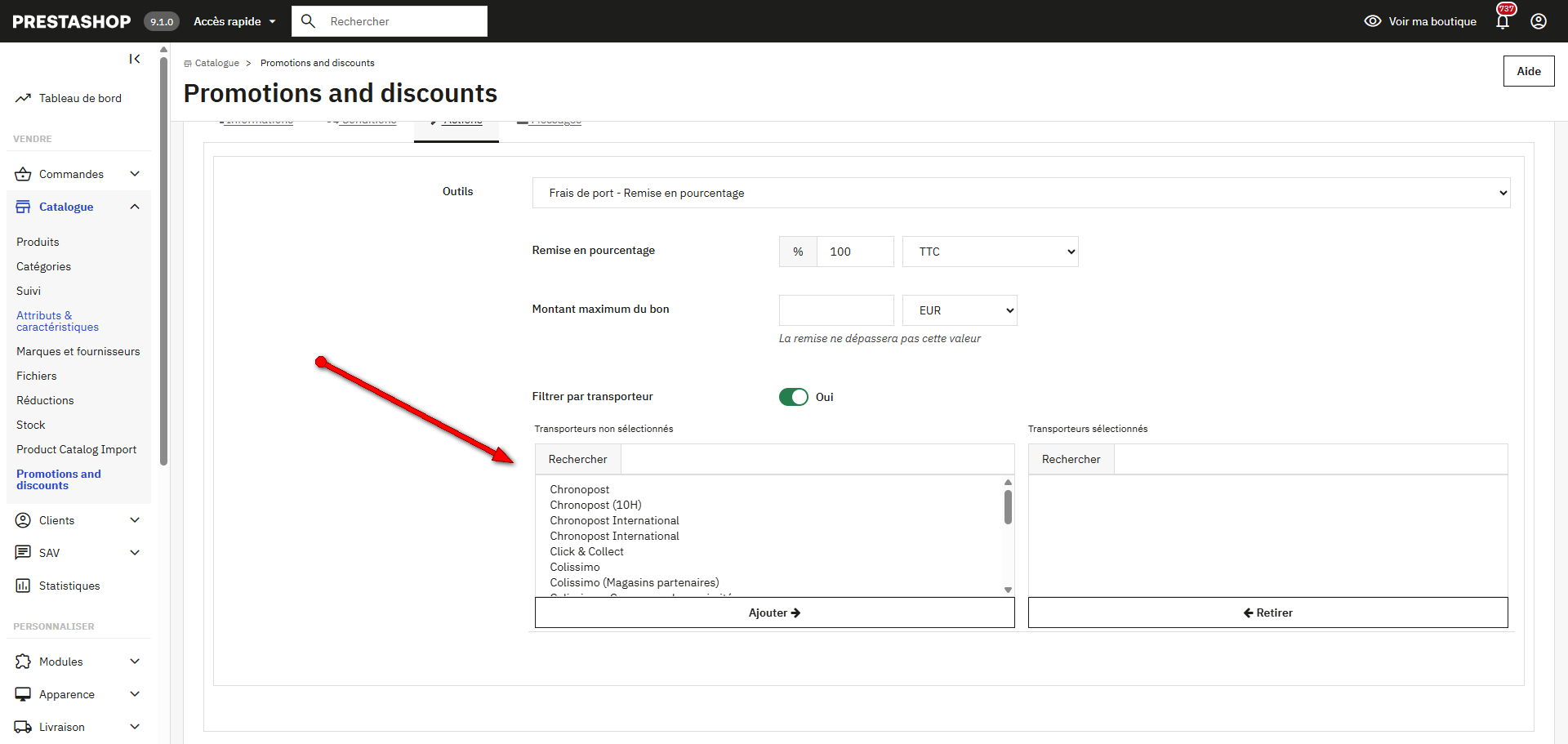Open Fichiers in the sidebar
Image resolution: width=1568 pixels, height=744 pixels.
(37, 376)
